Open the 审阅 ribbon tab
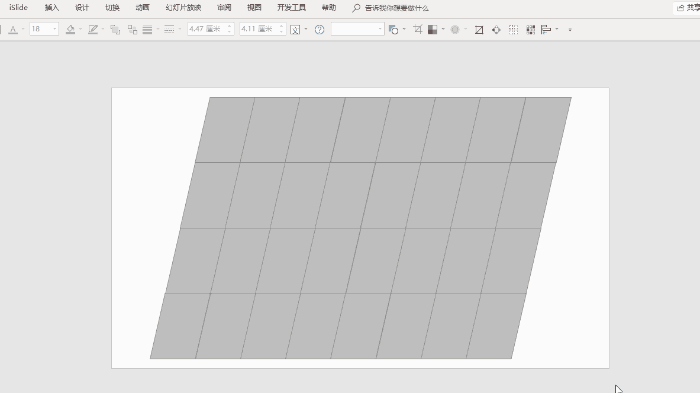The height and width of the screenshot is (393, 700). (x=224, y=8)
